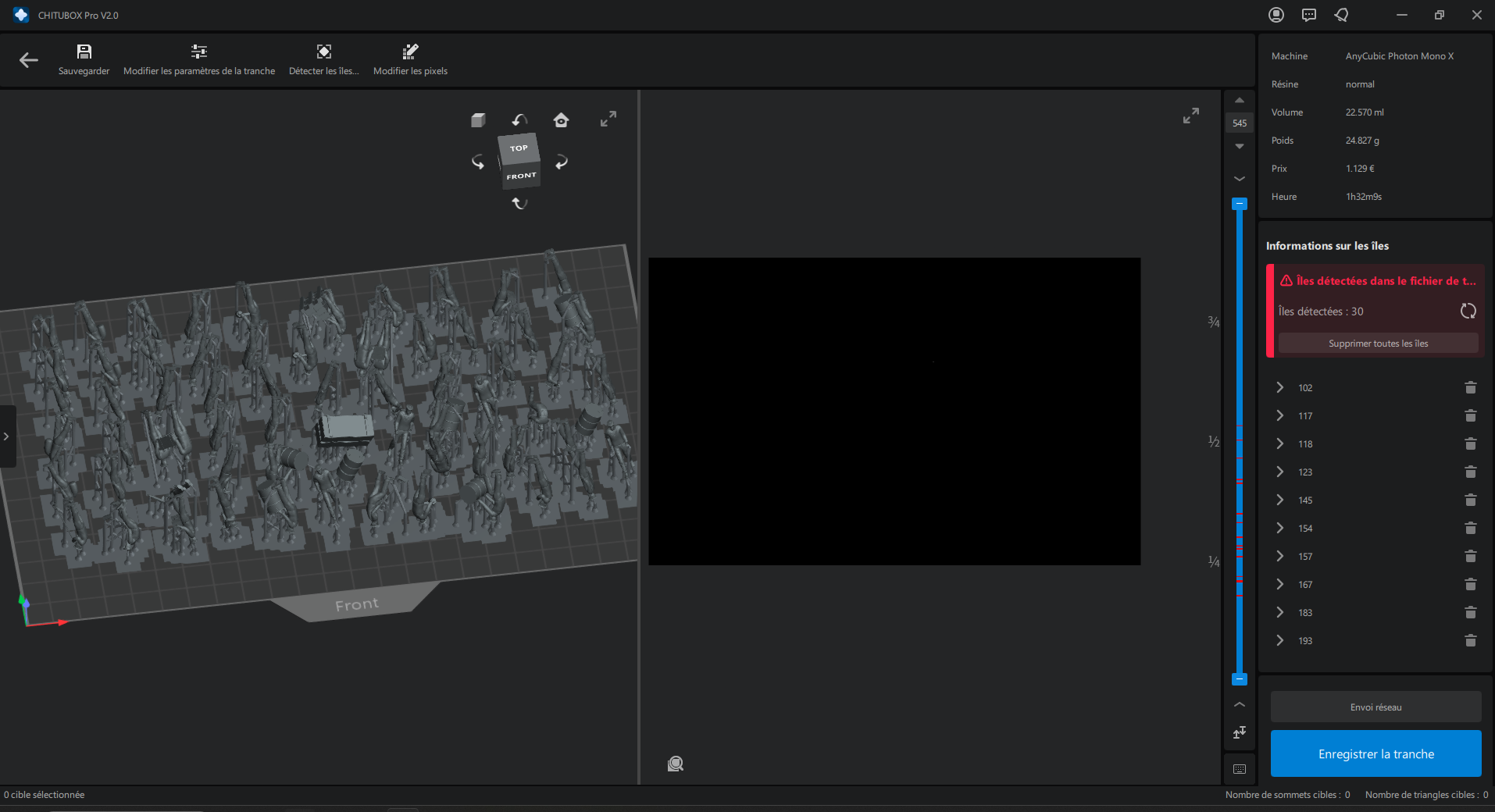Click the layer height arrow icon under the slider
Screen dimensions: 1495x812
coord(1240,732)
